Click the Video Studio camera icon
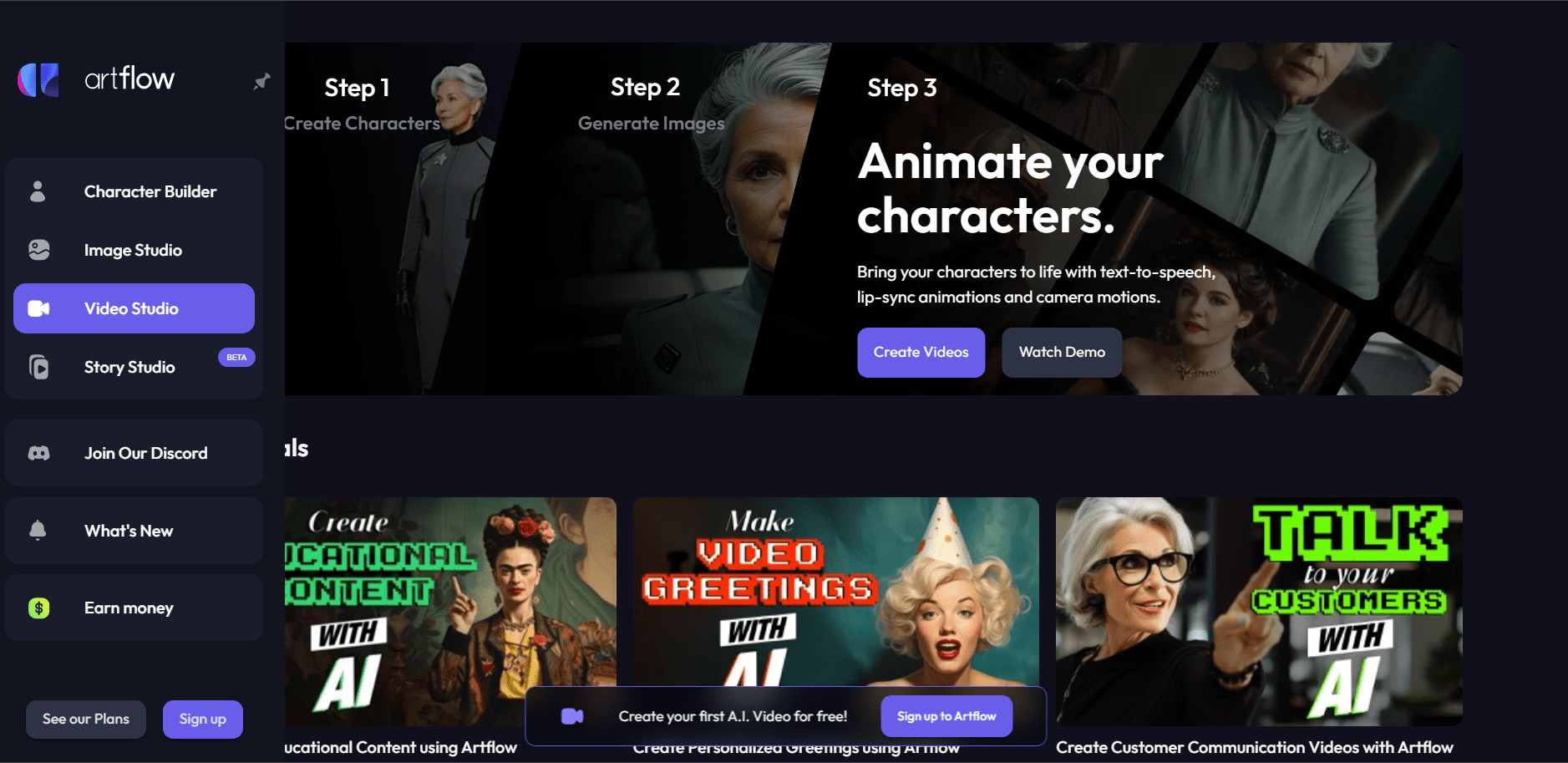The image size is (1568, 763). pyautogui.click(x=38, y=308)
